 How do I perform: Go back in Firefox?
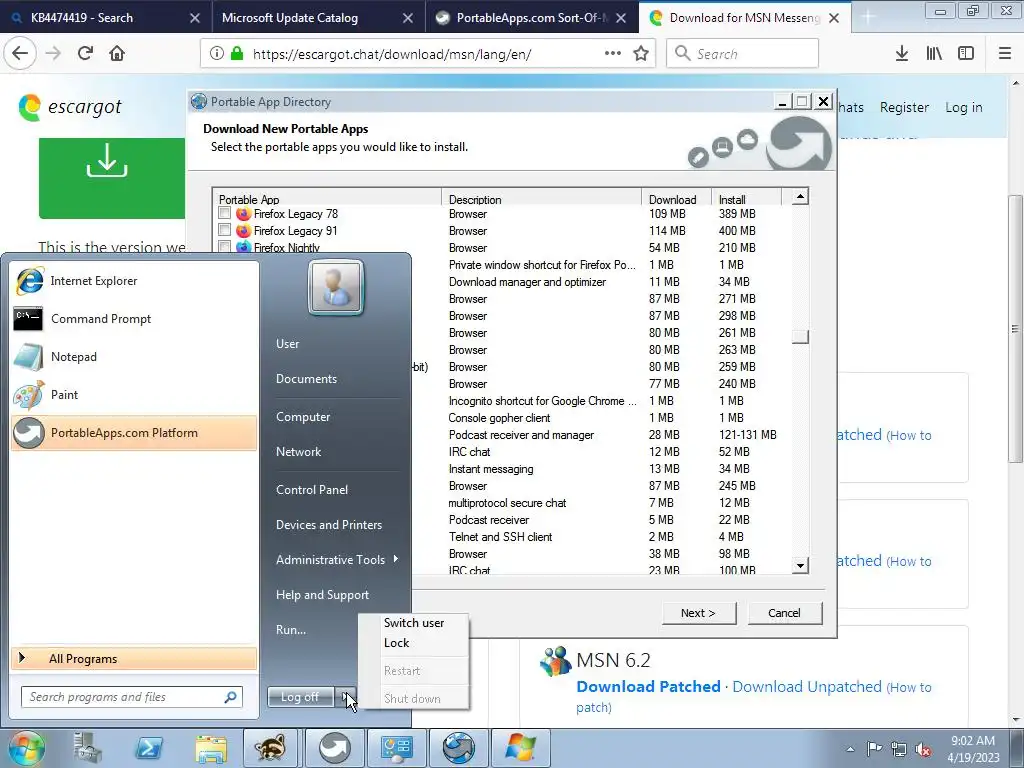pos(20,53)
